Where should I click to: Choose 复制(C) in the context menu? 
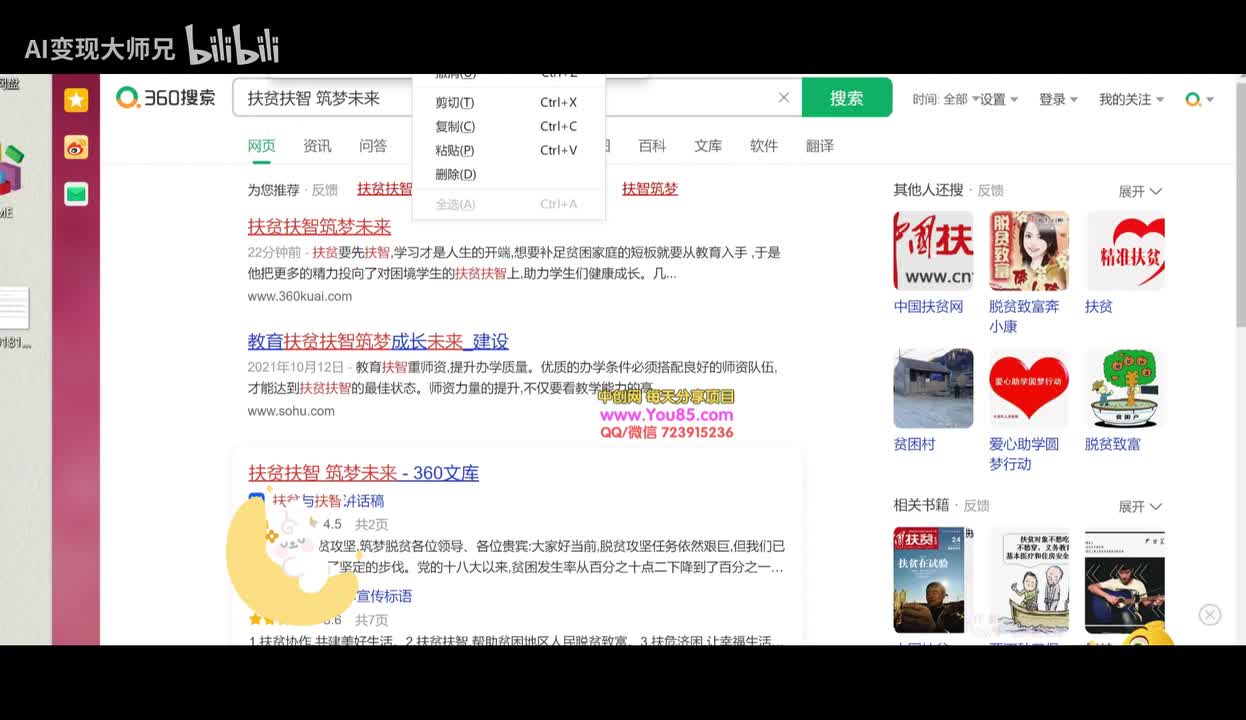455,127
